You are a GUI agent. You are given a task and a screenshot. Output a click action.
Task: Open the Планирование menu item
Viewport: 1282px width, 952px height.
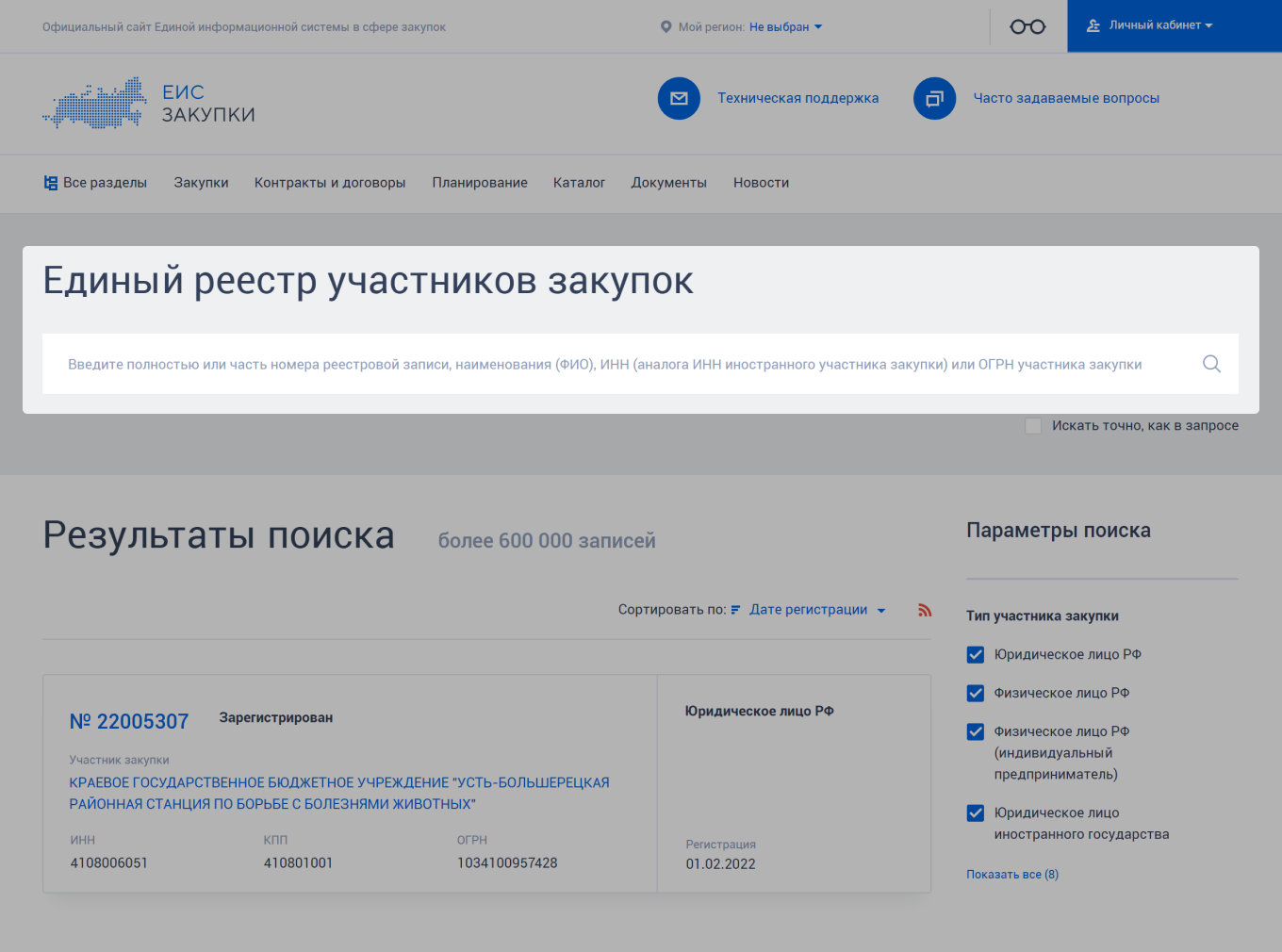pyautogui.click(x=480, y=183)
